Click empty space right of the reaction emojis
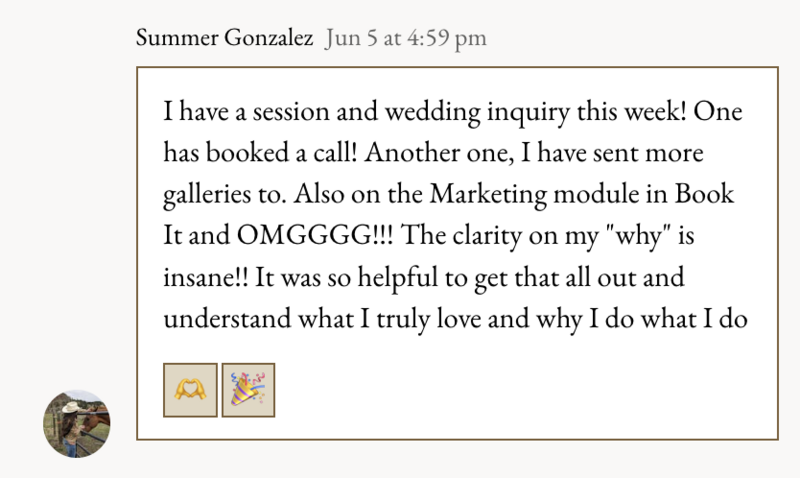 click(x=500, y=390)
